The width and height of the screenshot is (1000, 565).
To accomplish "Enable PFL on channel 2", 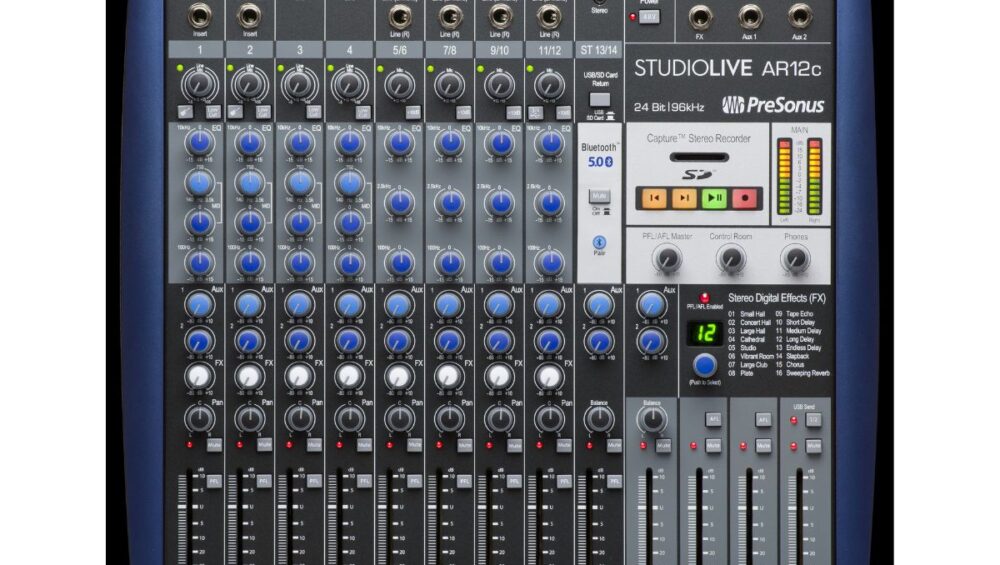I will [264, 481].
